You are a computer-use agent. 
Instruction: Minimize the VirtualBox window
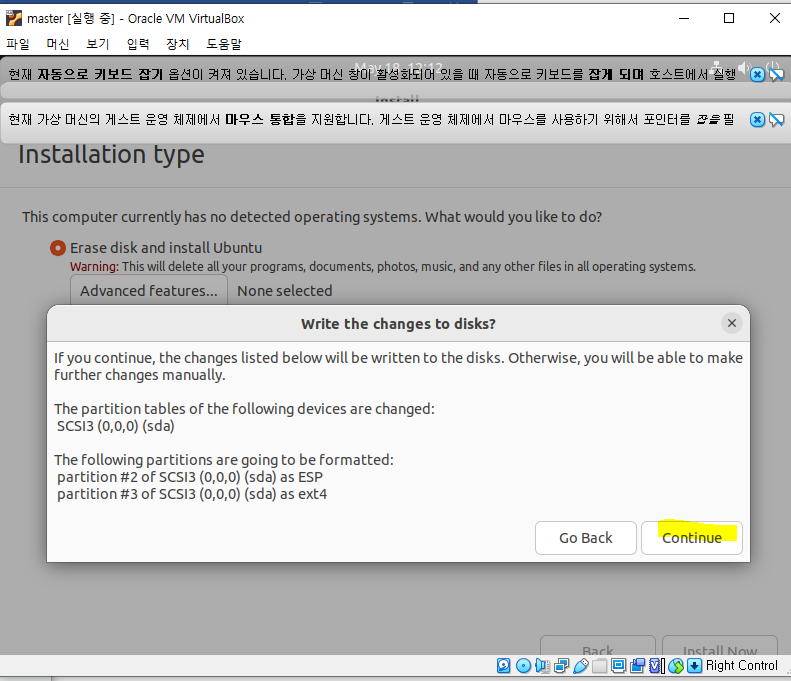[684, 18]
